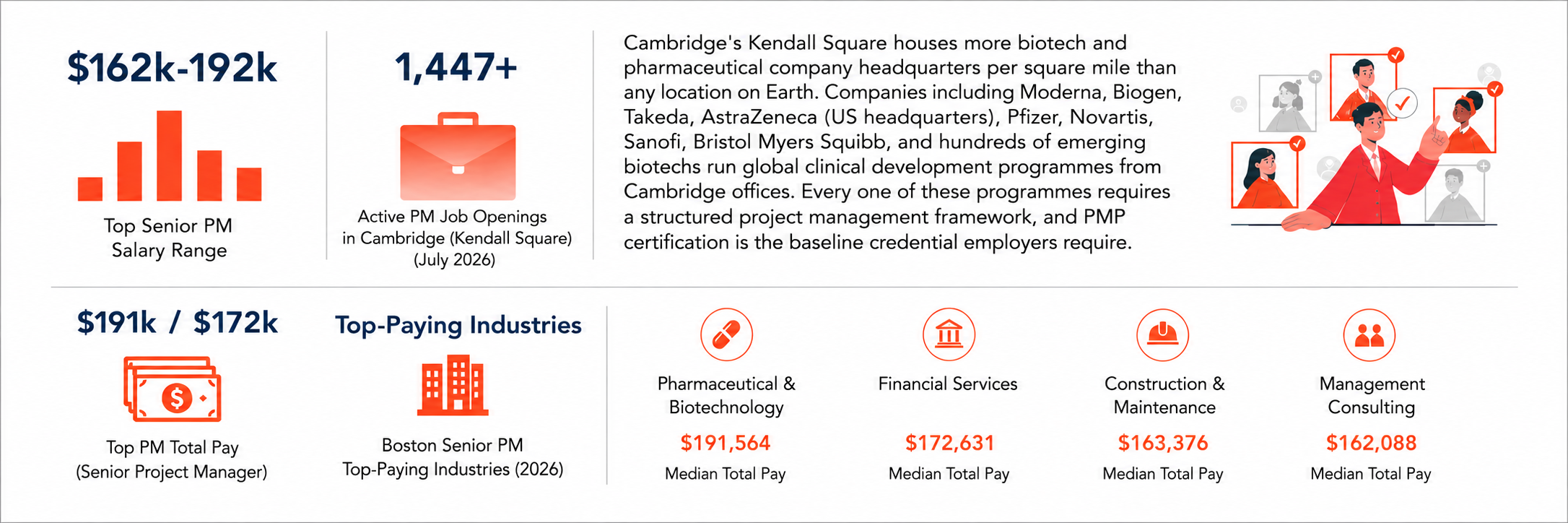The width and height of the screenshot is (1568, 523).
Task: Click the pharmaceutical pill icon
Action: (726, 334)
